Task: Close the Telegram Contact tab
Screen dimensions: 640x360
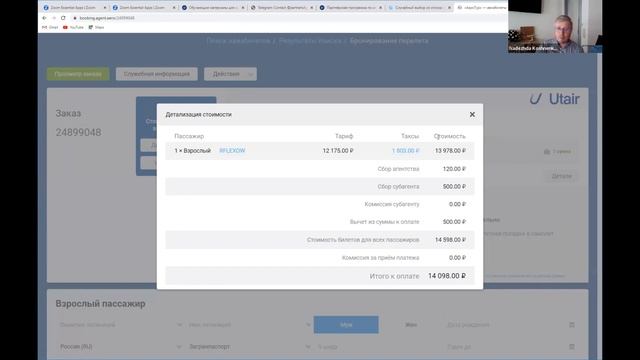Action: pos(311,7)
